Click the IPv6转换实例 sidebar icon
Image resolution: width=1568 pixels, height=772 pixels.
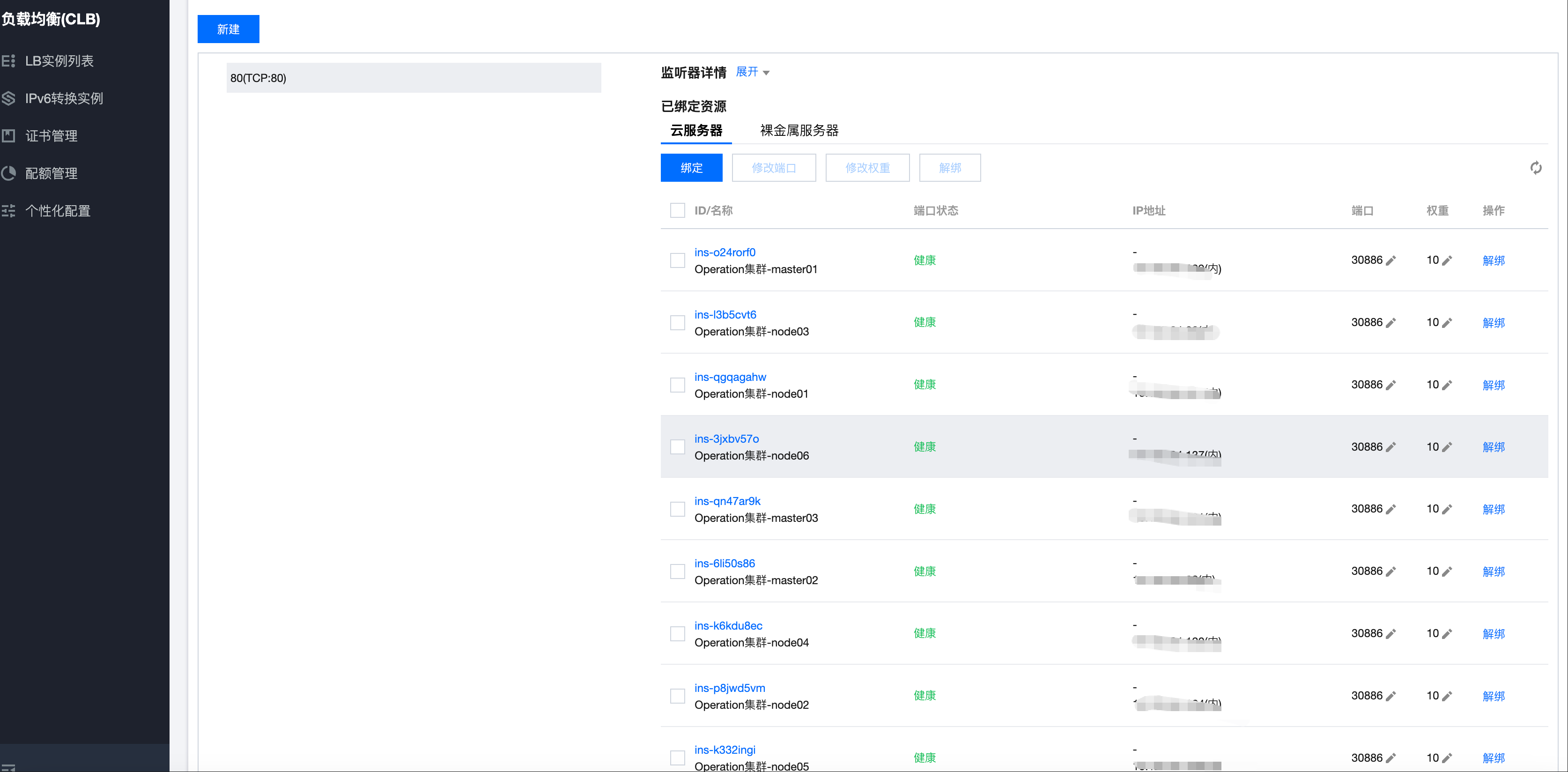(8, 98)
